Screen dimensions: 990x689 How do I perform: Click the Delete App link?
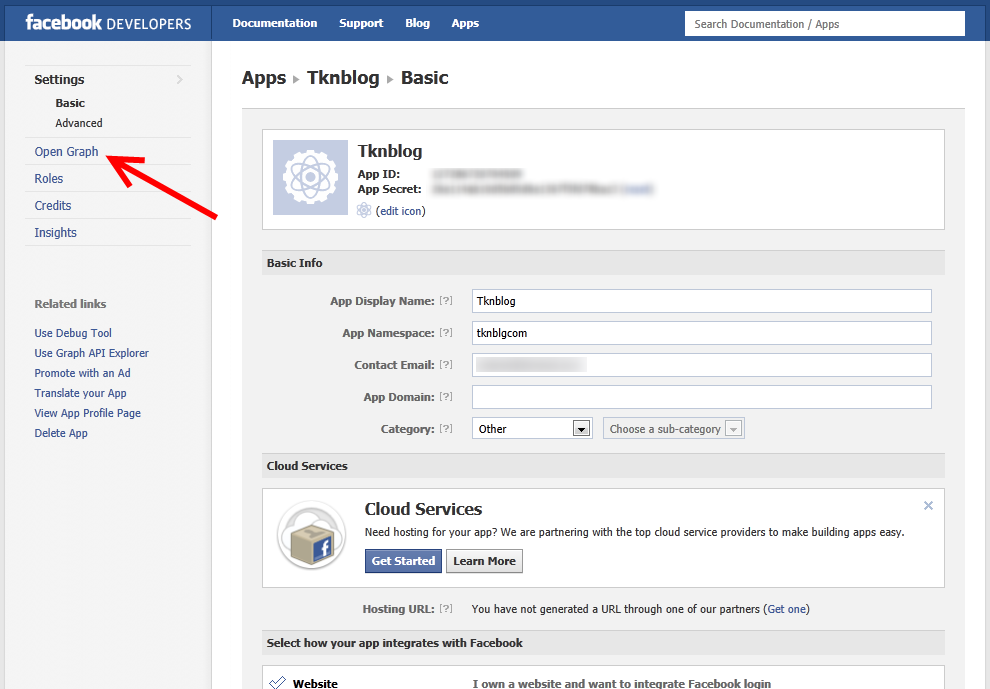pos(61,433)
